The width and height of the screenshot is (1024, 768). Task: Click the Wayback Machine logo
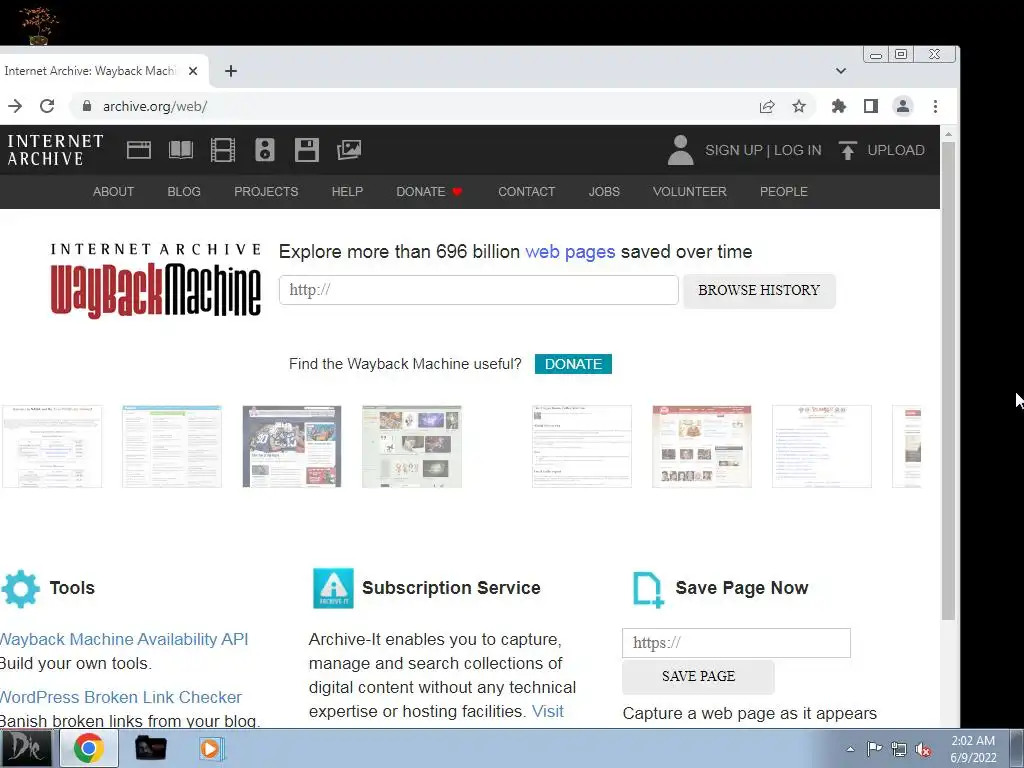[156, 281]
